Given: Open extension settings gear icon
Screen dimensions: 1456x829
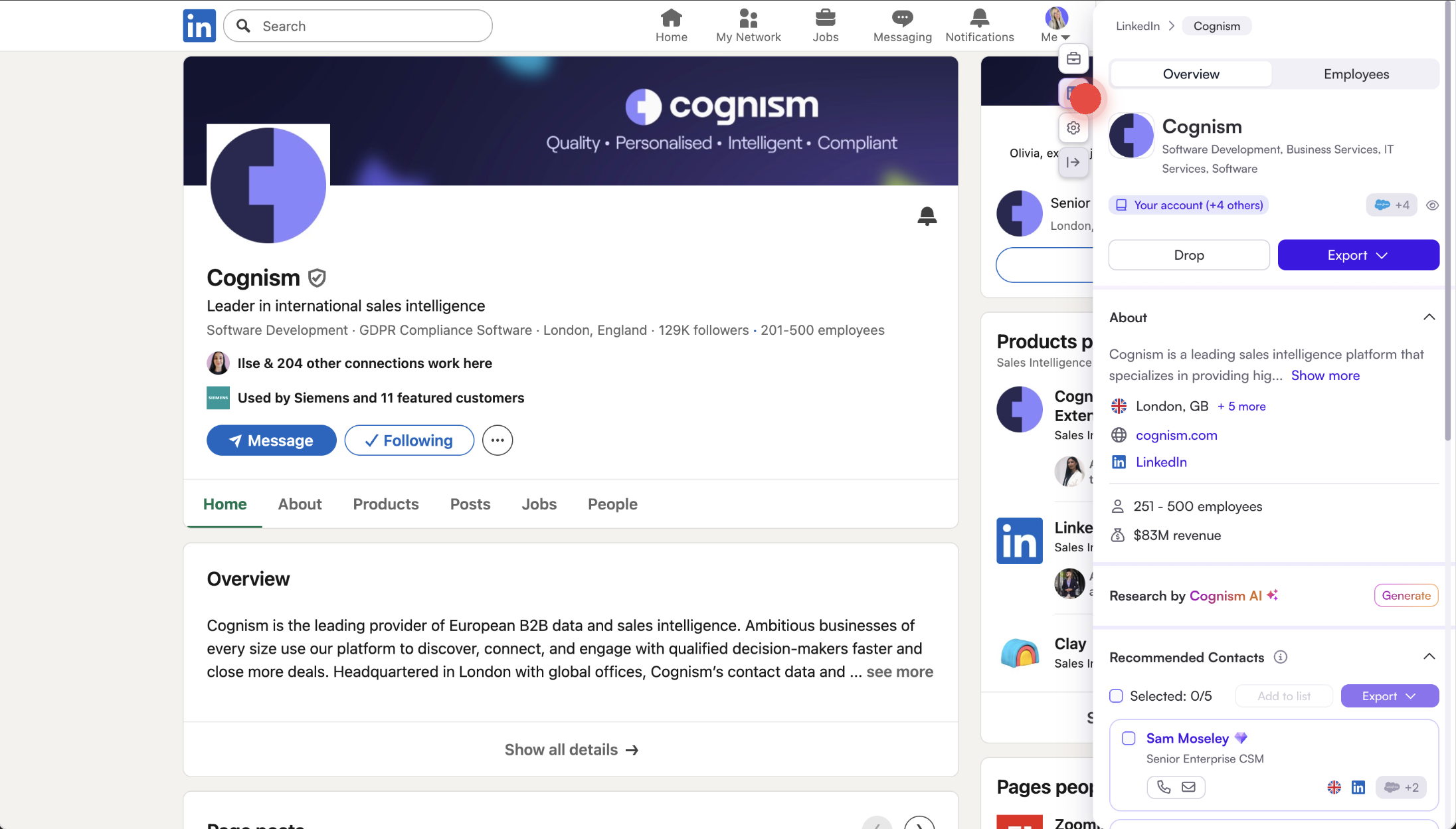Looking at the screenshot, I should pos(1073,128).
